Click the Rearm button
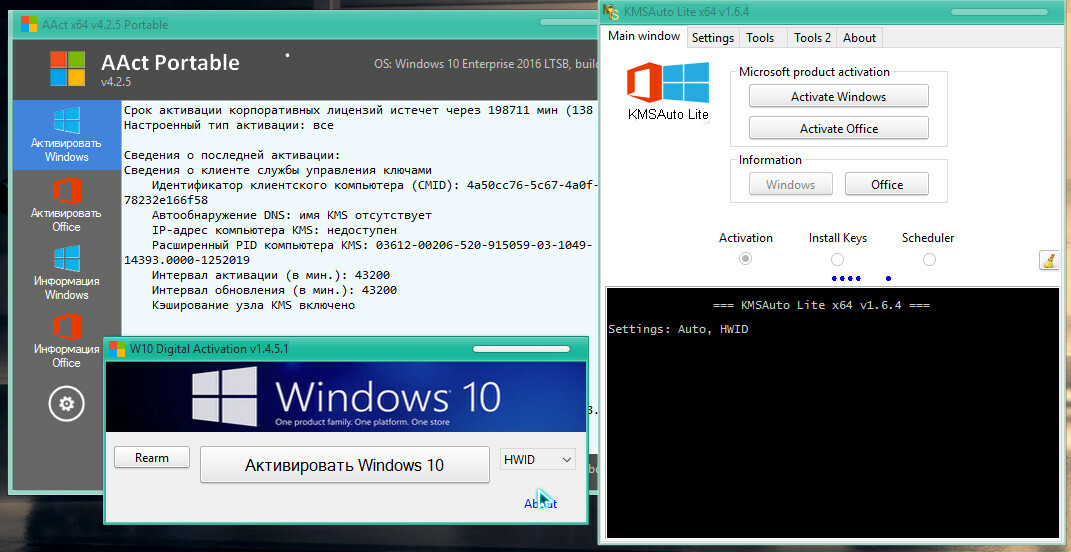The image size is (1071, 552). tap(152, 458)
